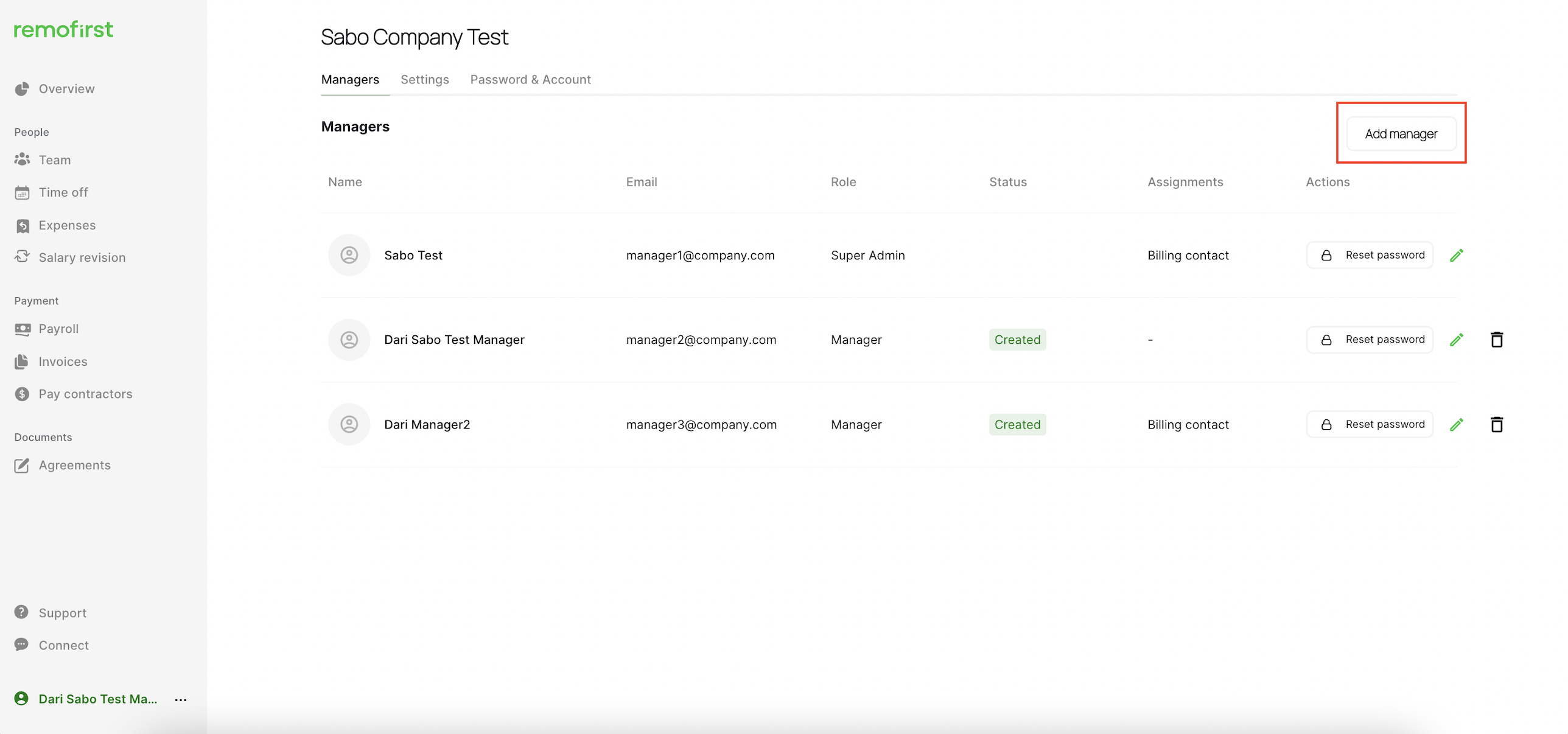The height and width of the screenshot is (734, 1568).
Task: Open Pay contractors in the sidebar
Action: click(x=85, y=394)
